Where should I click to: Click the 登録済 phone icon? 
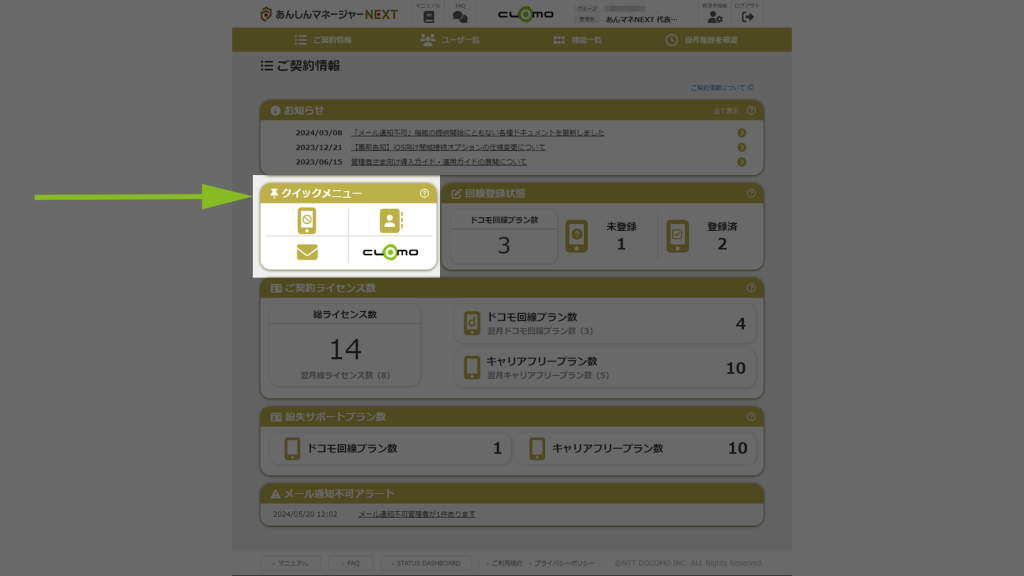point(677,236)
